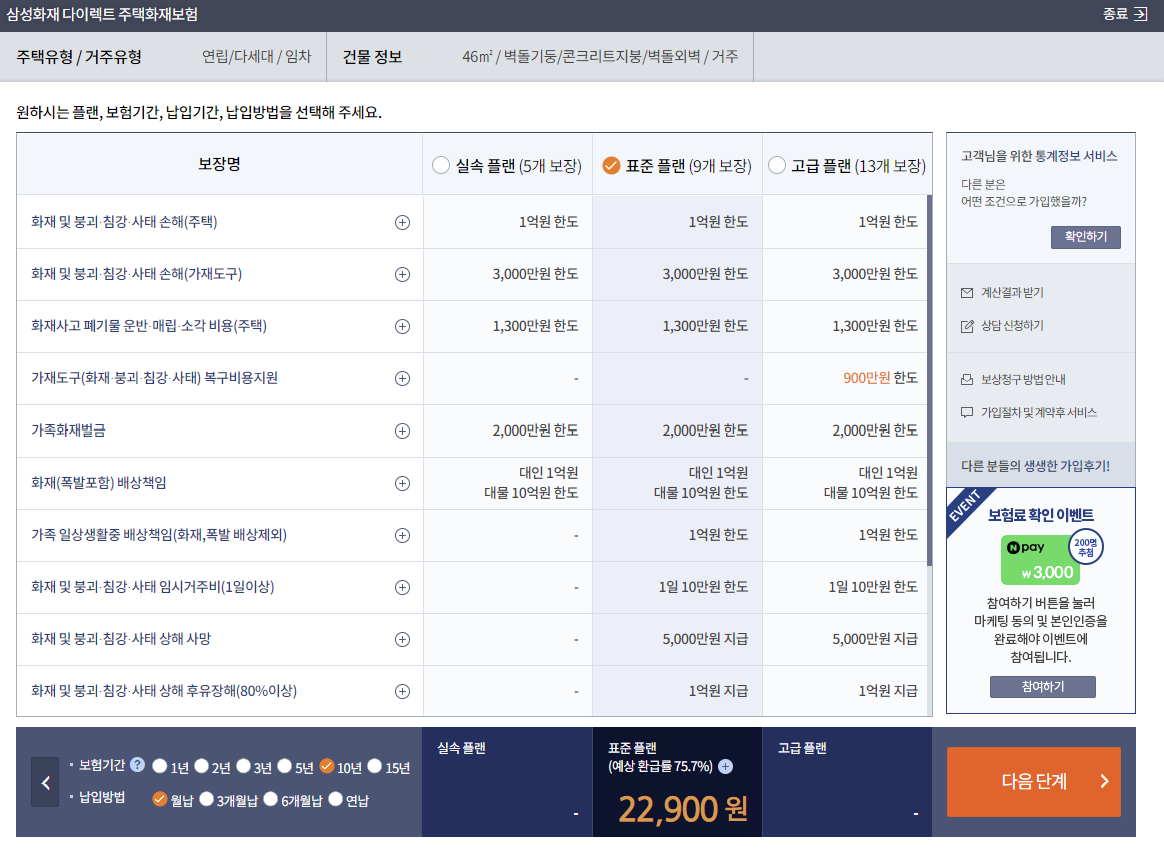Click the 실속 플랜 price panel at bottom
Viewport: 1164px width, 856px height.
(507, 783)
